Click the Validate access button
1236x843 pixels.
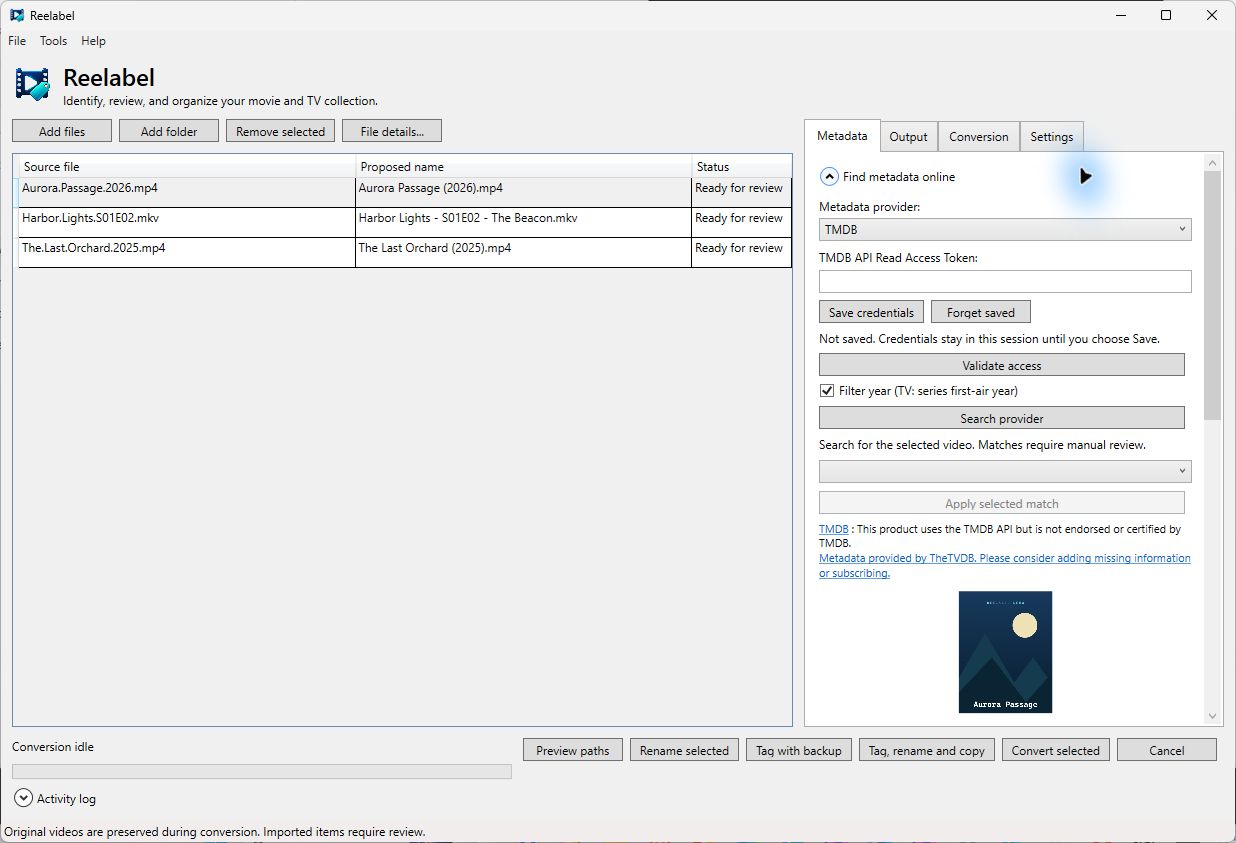click(1002, 365)
